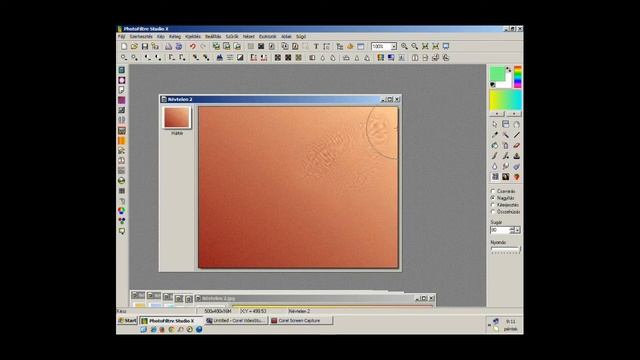Screen dimensions: 640x360
Task: Select the Layer manager tool in palette
Action: coord(506,124)
